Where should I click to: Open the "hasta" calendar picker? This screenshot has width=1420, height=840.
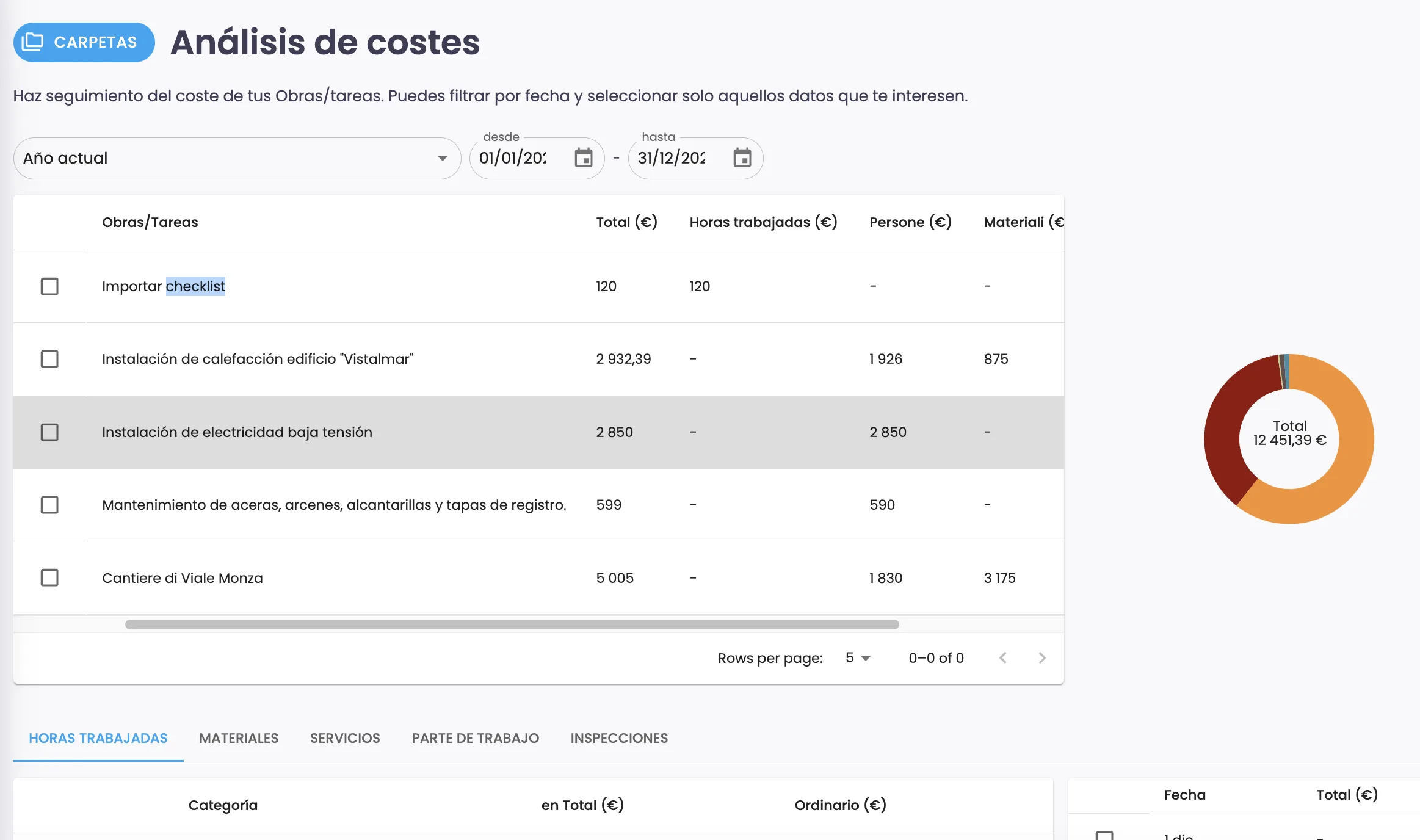point(743,158)
